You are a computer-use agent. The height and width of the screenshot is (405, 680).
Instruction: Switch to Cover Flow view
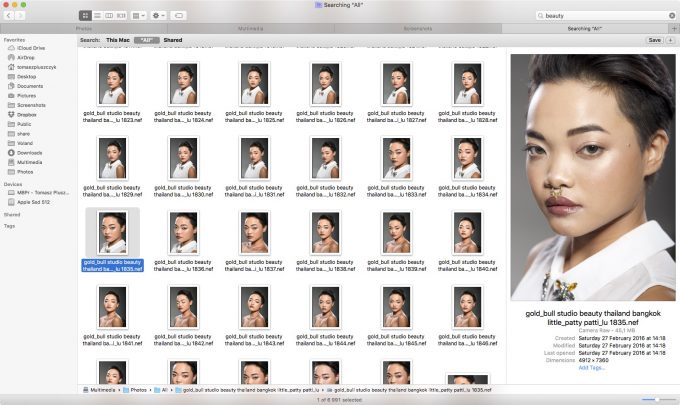tap(121, 16)
